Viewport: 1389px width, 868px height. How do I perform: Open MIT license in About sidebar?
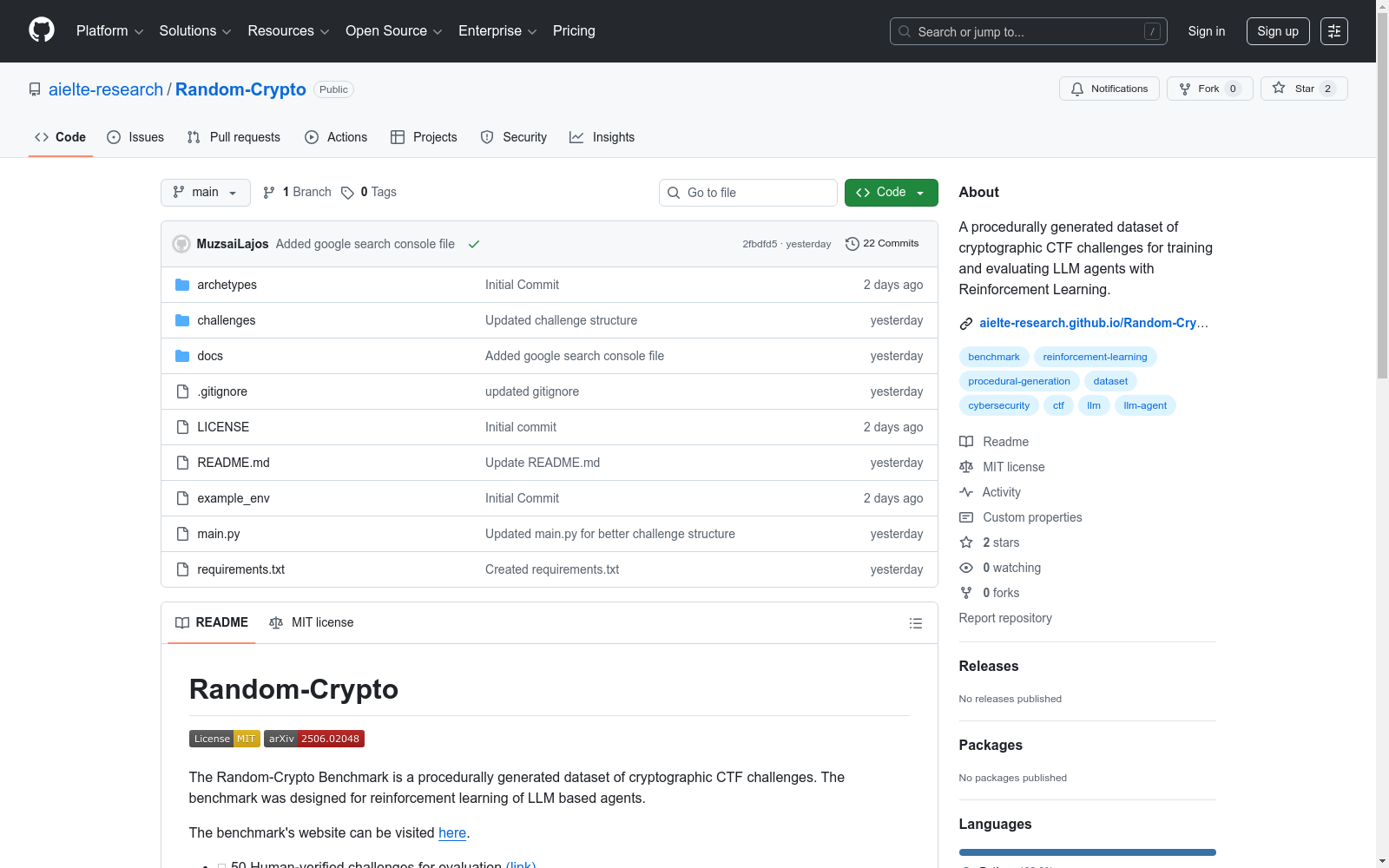(x=1002, y=467)
